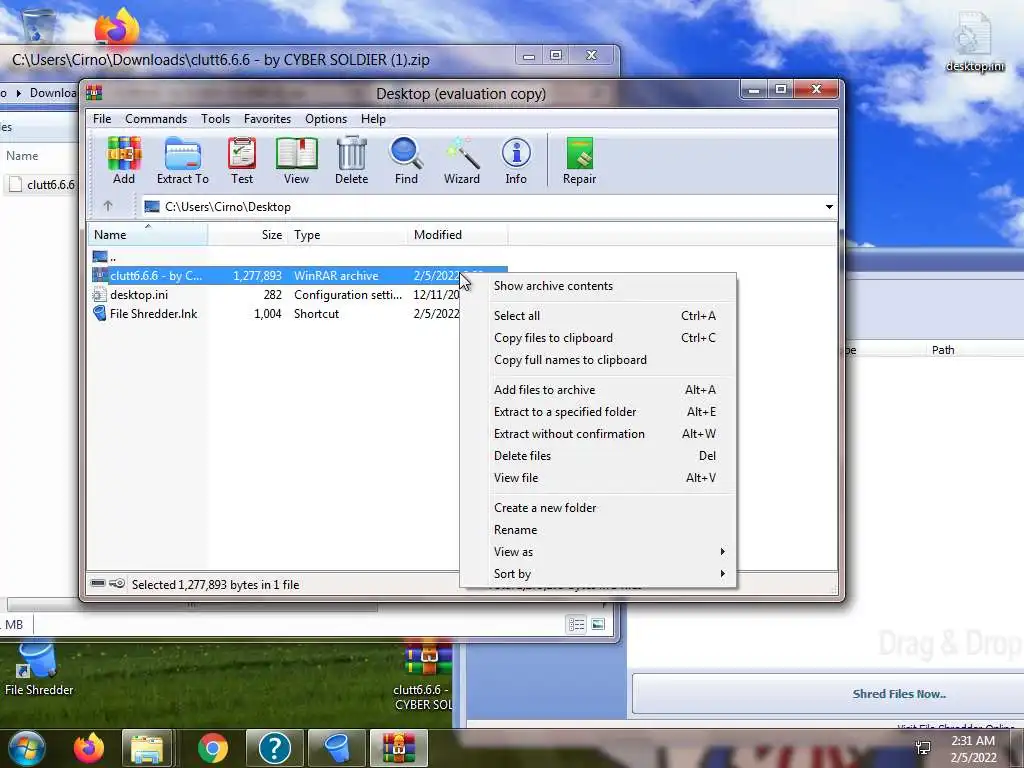
Task: Choose Create a new folder
Action: [598, 508]
